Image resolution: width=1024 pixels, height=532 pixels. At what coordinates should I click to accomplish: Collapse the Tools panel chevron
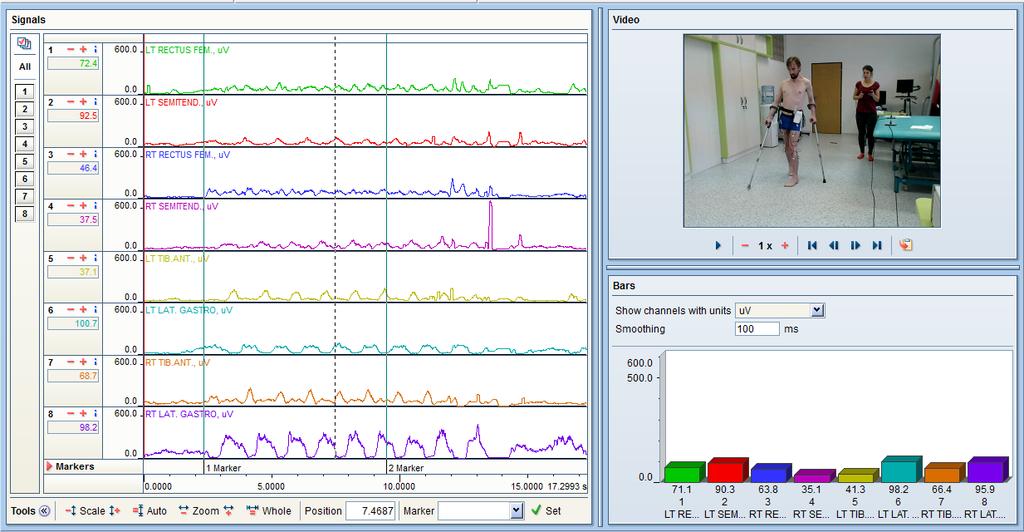pos(44,511)
